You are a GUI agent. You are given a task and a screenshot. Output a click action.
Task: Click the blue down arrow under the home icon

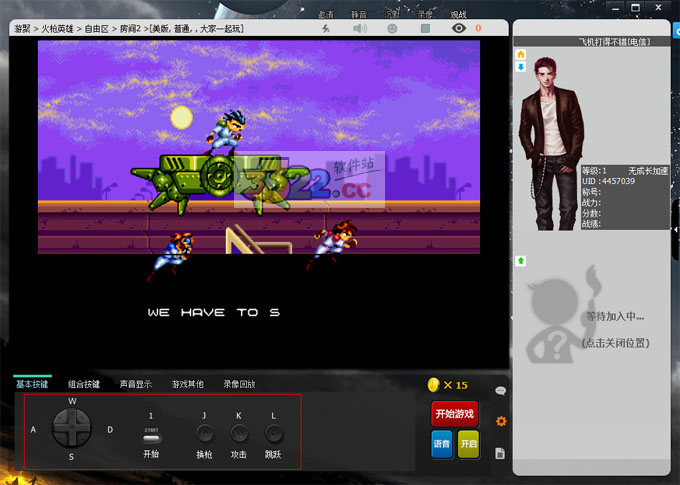[x=520, y=67]
